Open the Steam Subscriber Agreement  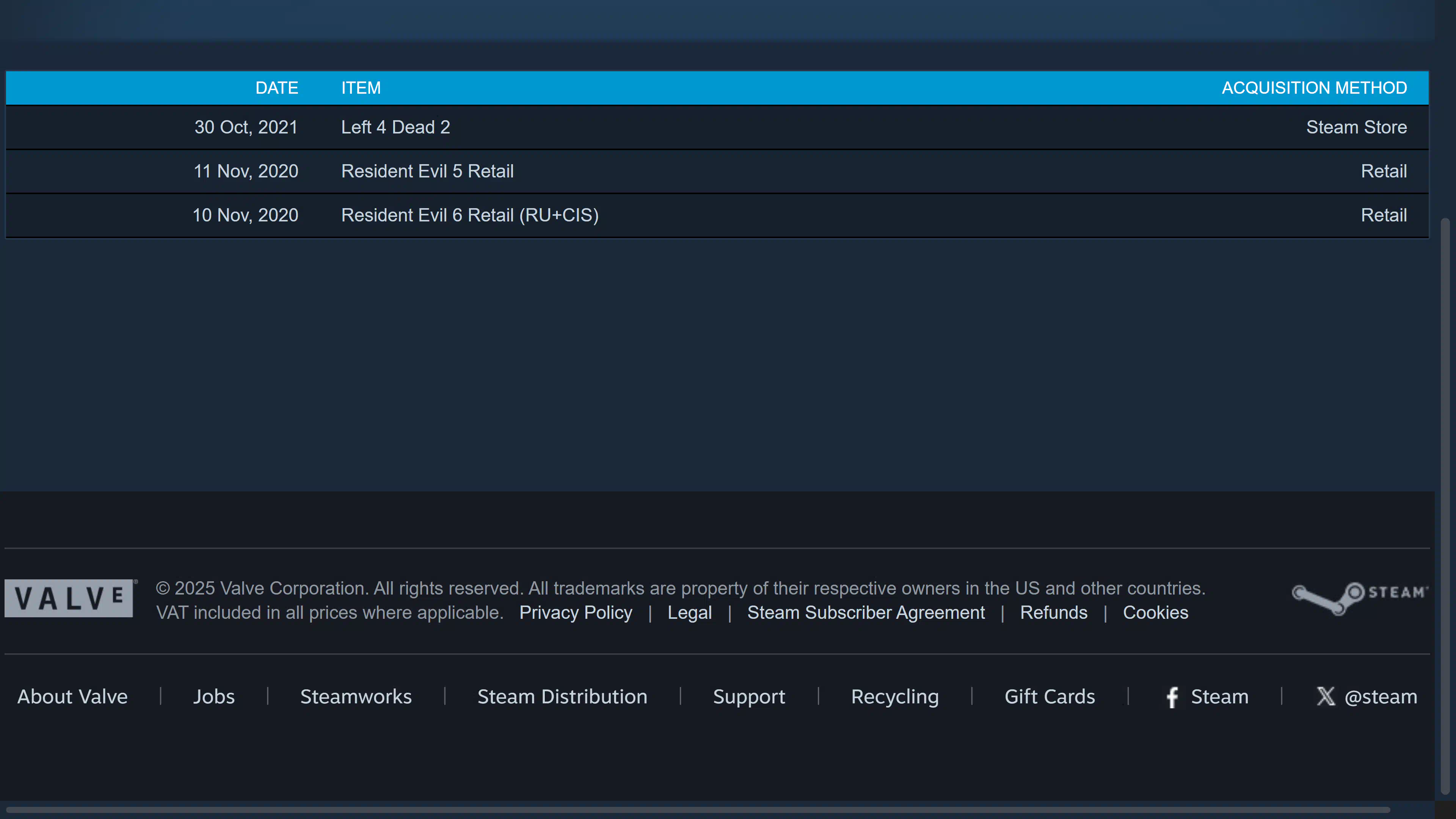[x=865, y=613]
